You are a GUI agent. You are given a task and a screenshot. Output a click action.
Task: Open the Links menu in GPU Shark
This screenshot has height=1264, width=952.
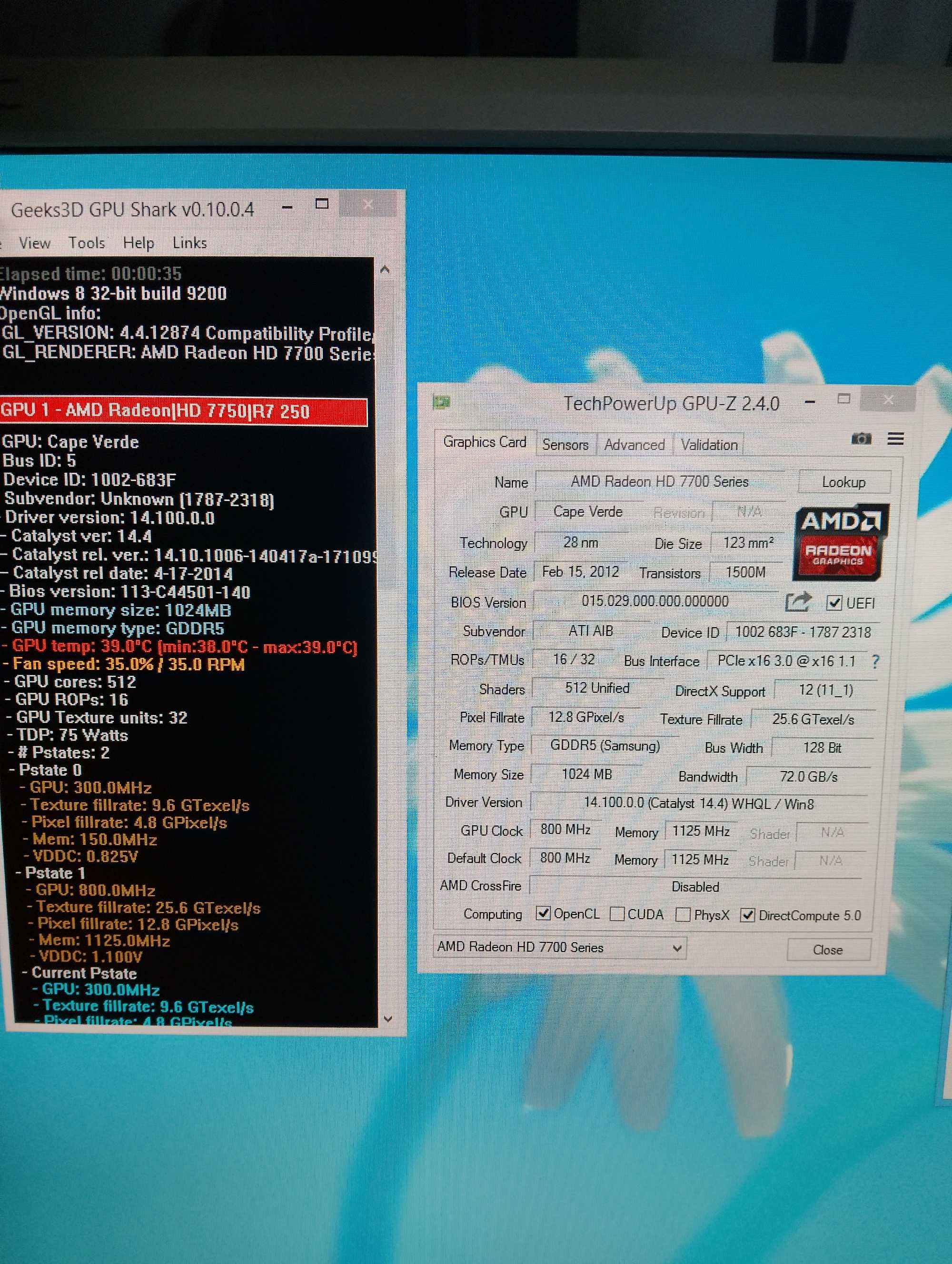coord(190,243)
